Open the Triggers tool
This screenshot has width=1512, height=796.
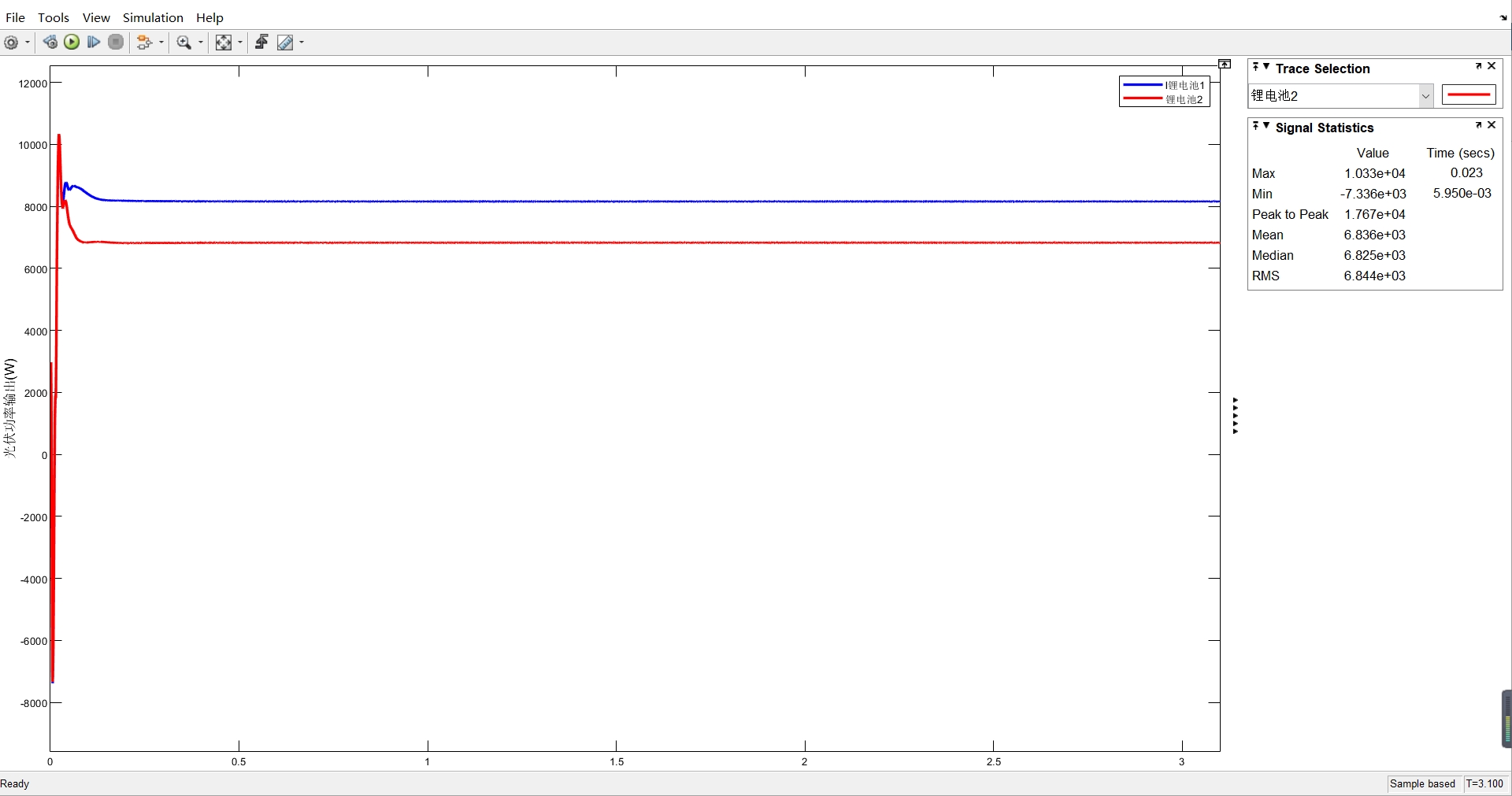click(261, 43)
